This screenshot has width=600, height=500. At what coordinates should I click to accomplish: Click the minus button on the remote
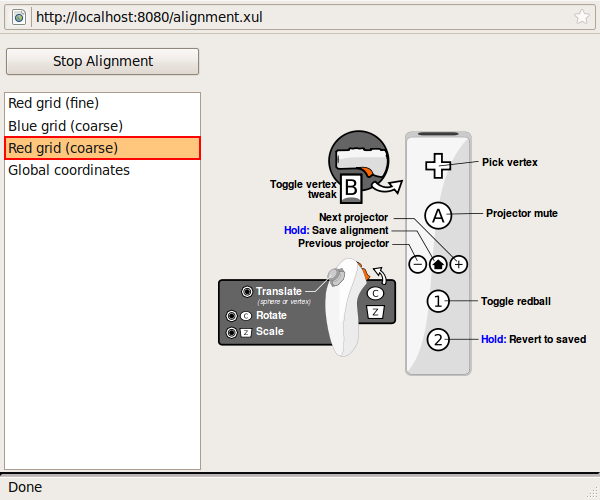point(417,264)
